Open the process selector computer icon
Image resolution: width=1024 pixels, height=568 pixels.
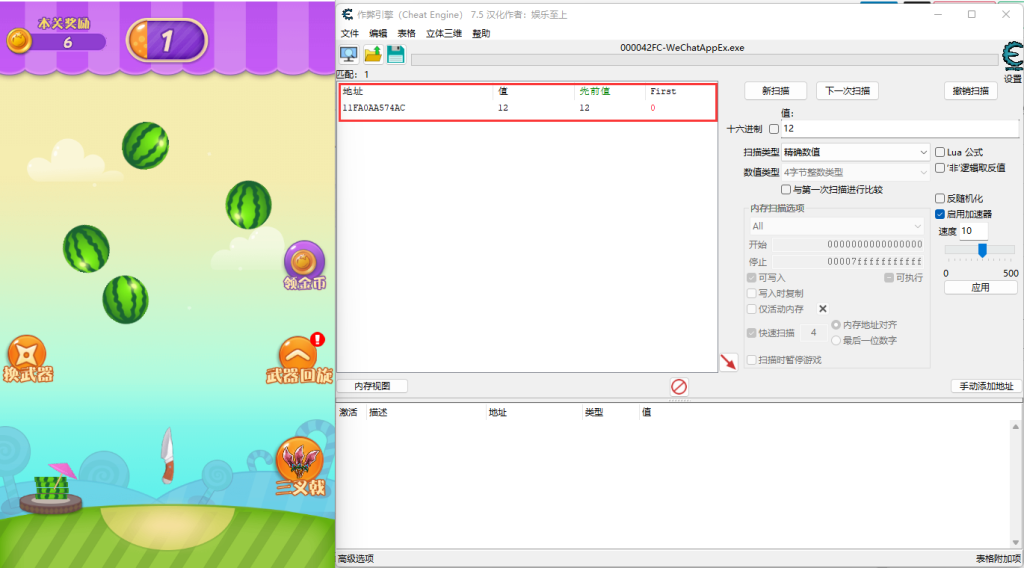click(349, 55)
